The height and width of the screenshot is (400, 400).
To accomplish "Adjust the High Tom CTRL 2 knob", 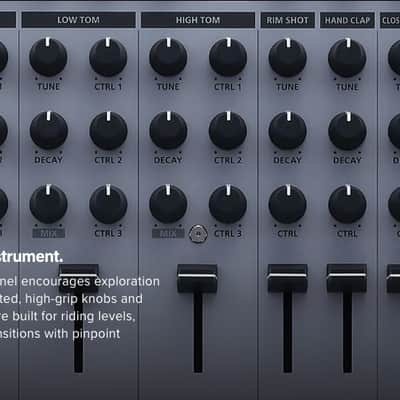I will point(228,131).
